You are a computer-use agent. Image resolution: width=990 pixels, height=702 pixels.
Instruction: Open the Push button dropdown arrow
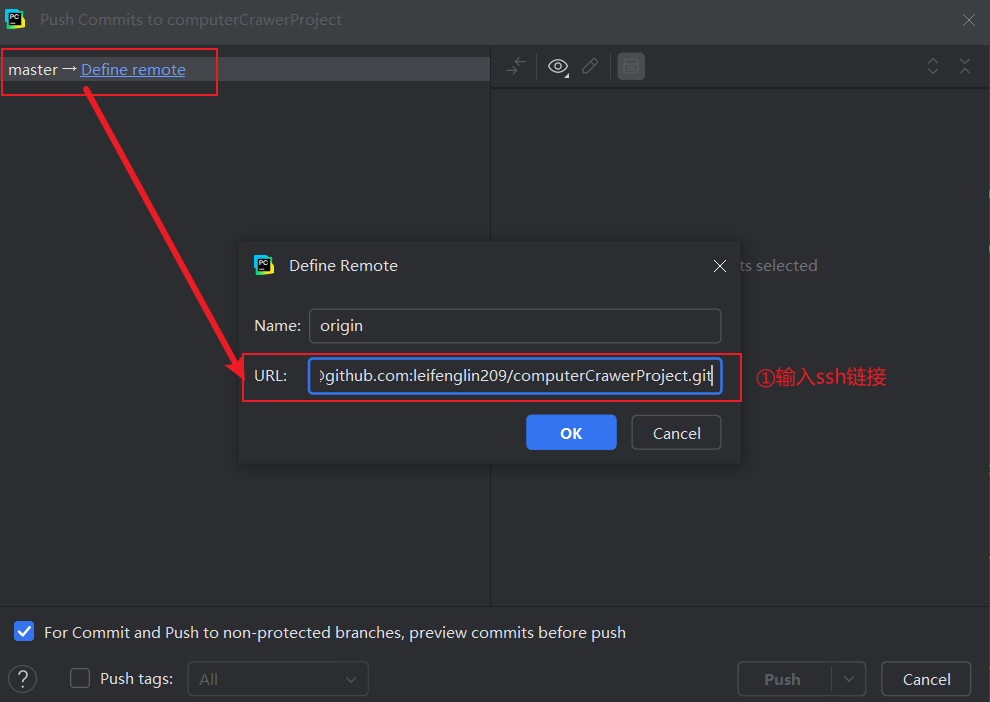pyautogui.click(x=849, y=679)
